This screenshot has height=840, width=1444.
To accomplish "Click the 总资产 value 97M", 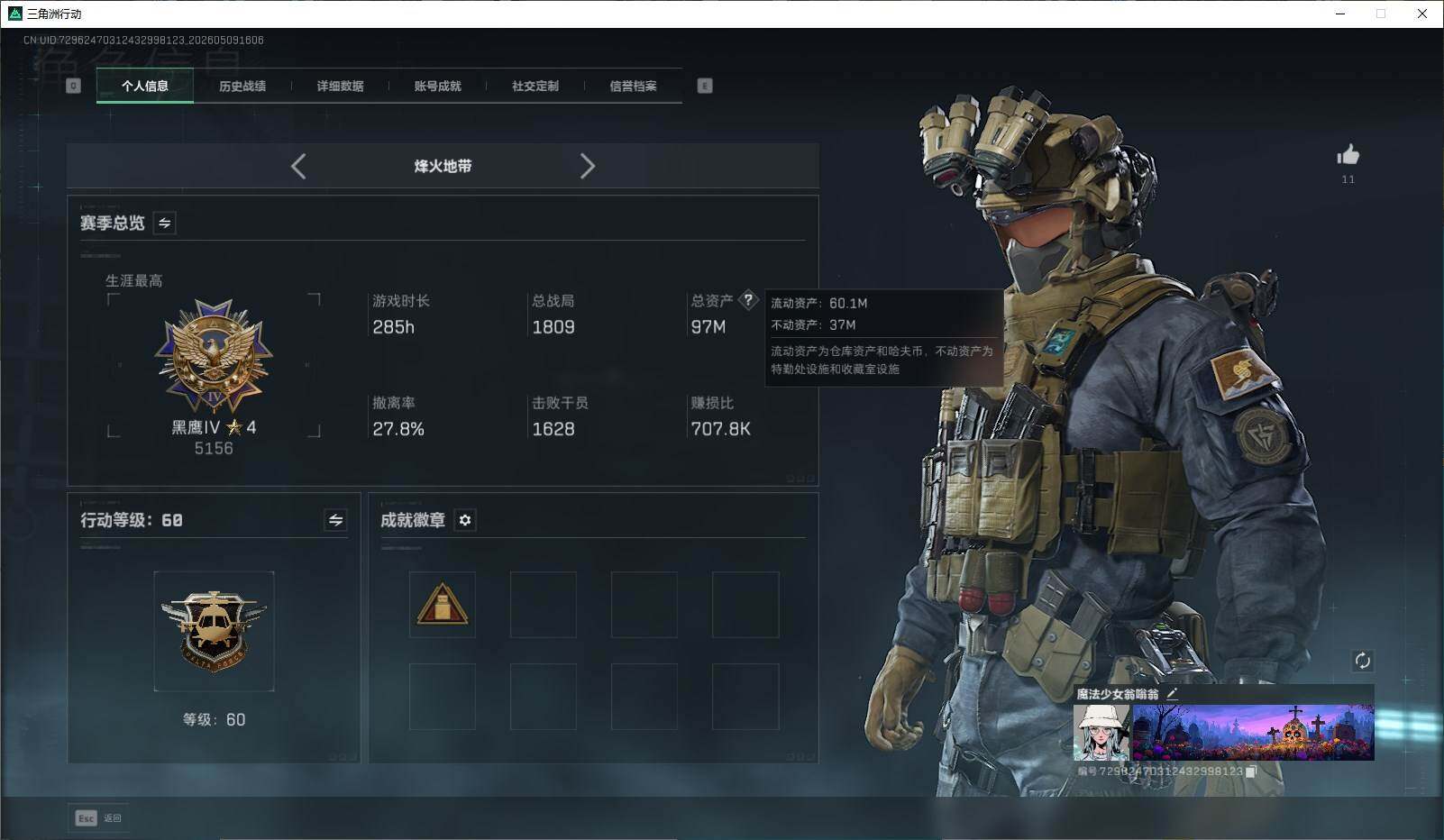I will [x=708, y=327].
